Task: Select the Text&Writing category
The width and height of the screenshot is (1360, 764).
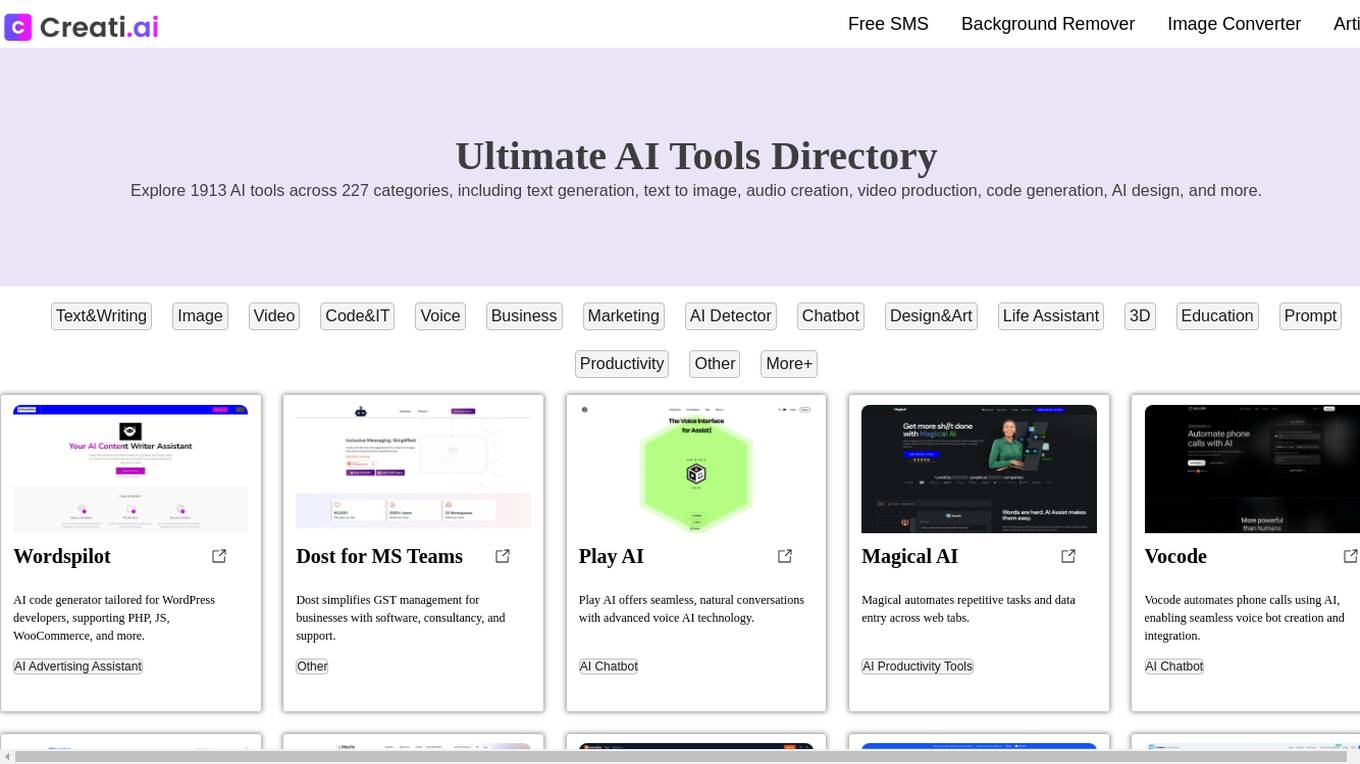Action: 101,316
